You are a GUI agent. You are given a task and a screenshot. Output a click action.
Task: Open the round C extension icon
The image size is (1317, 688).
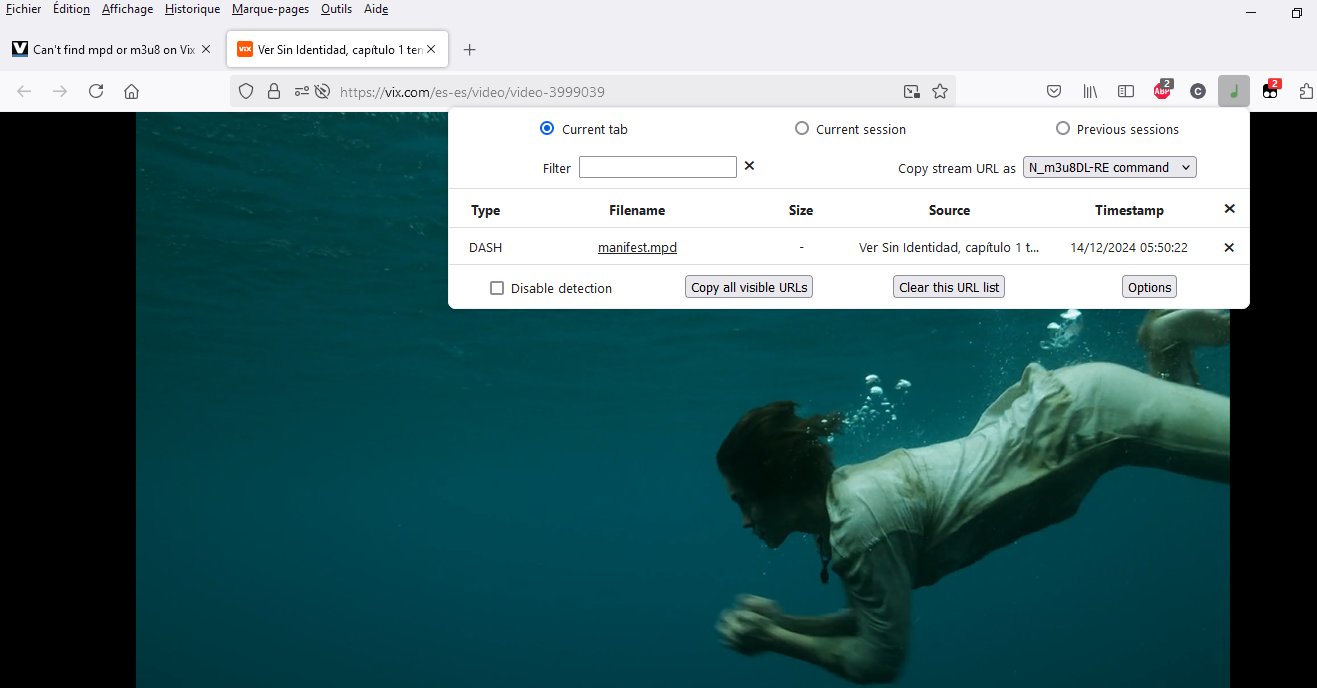coord(1198,91)
